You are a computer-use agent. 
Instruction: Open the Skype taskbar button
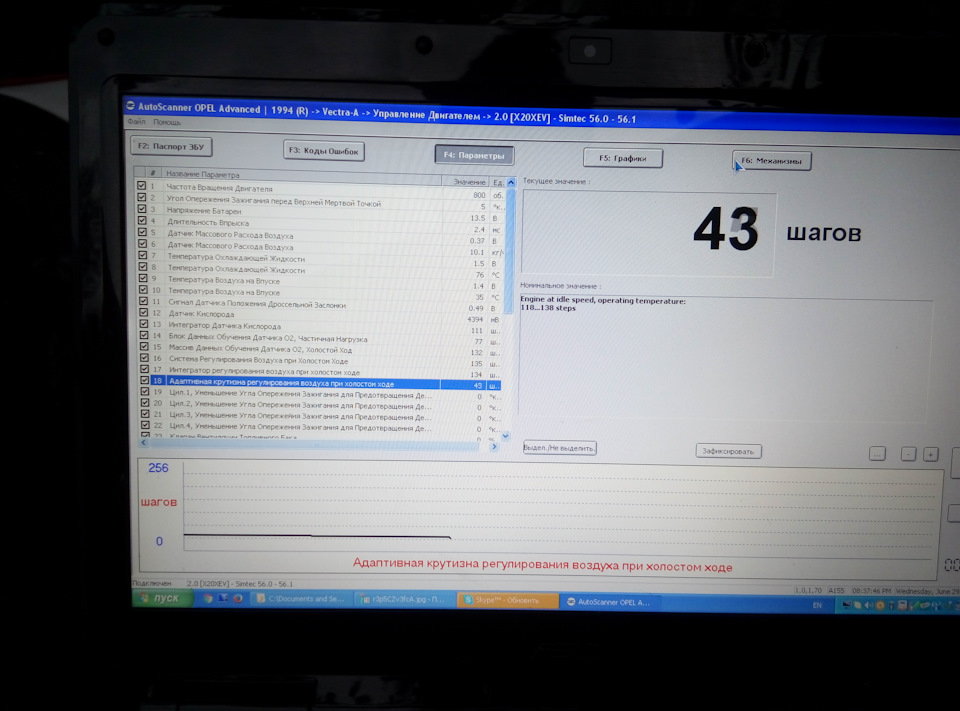(x=508, y=600)
